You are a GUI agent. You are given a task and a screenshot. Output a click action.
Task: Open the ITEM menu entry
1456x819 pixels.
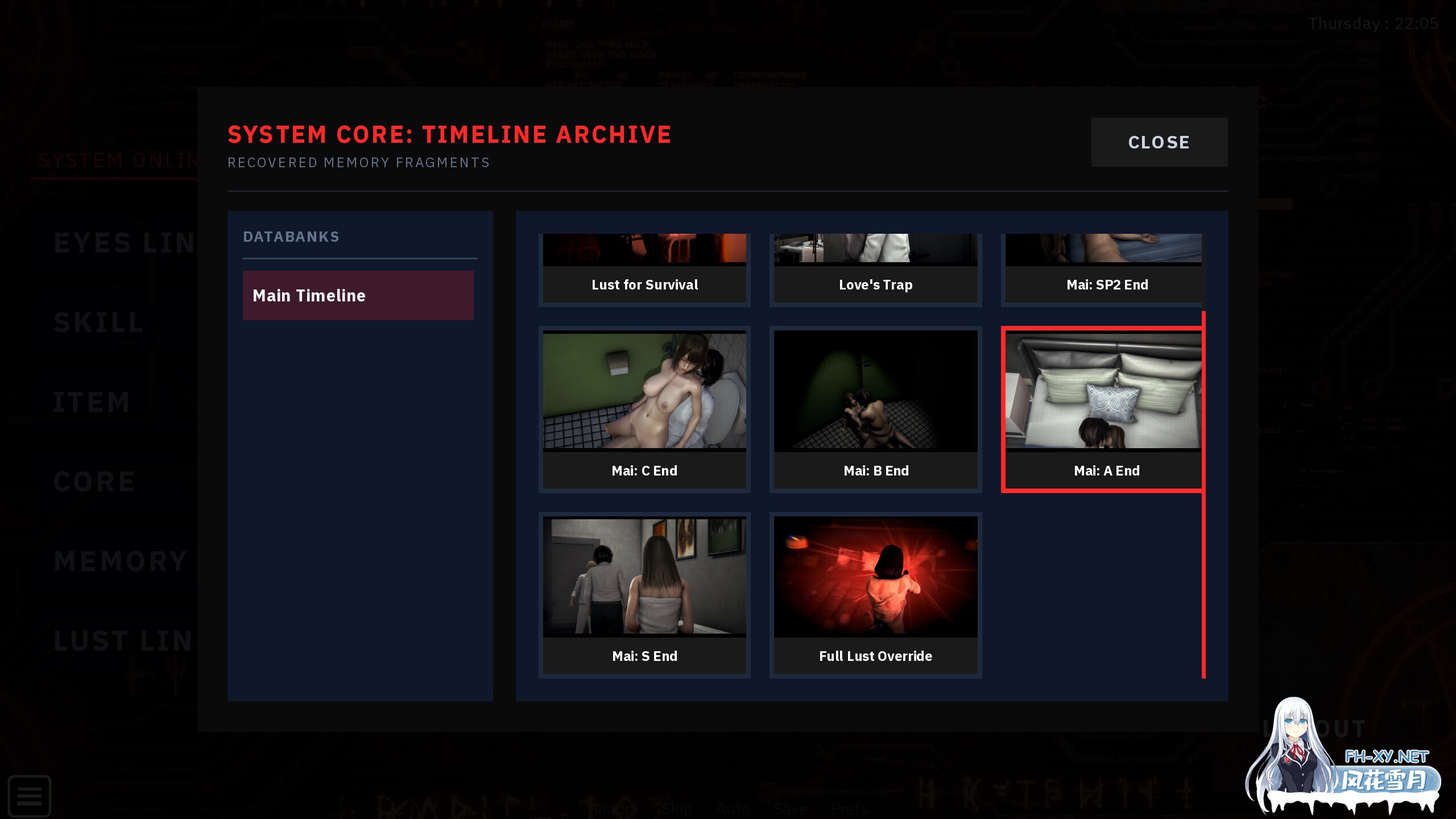tap(92, 402)
